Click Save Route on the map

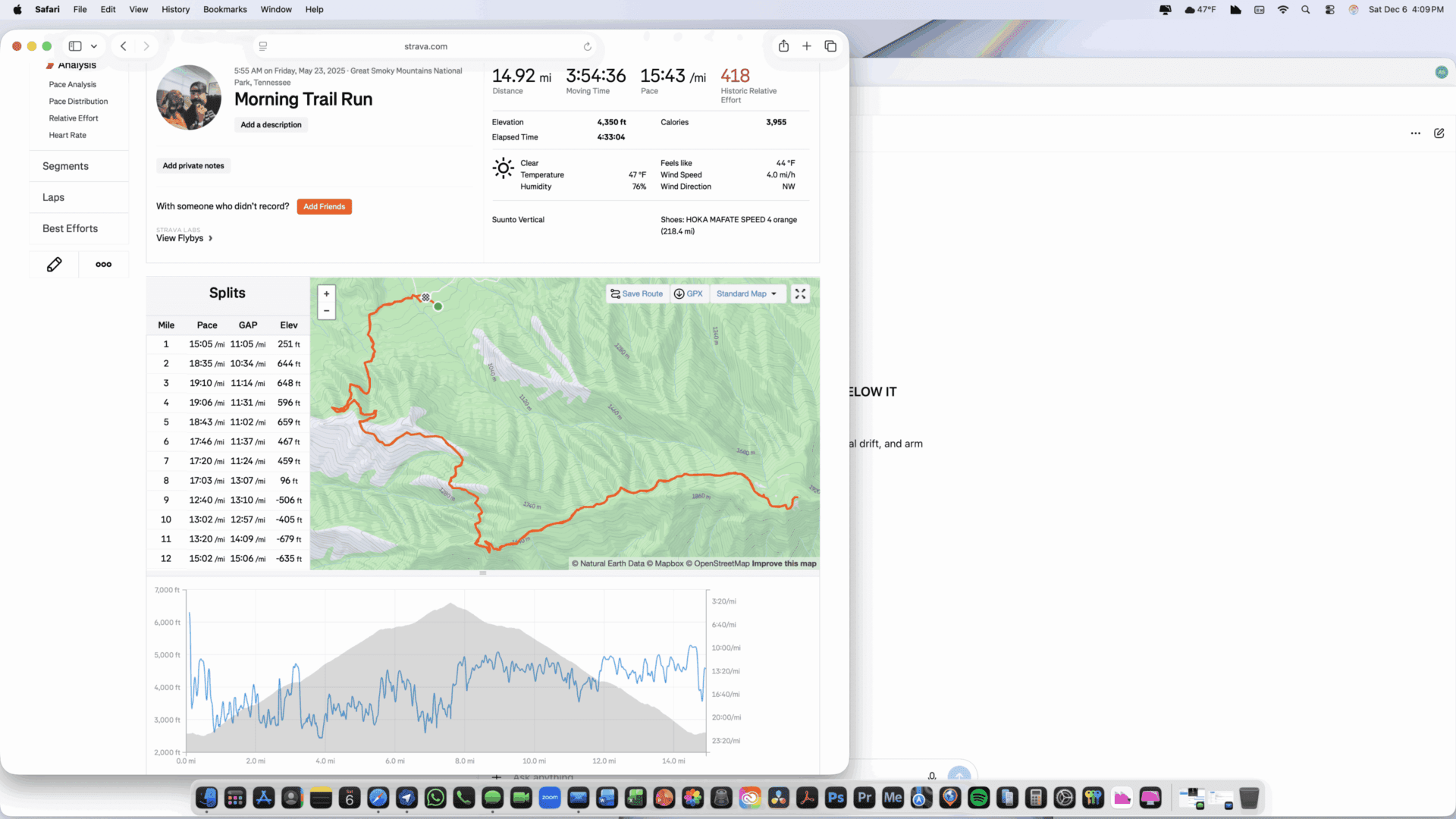click(637, 294)
